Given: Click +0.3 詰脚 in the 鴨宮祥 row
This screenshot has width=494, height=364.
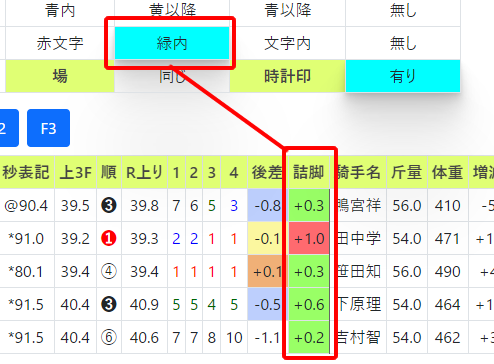Looking at the screenshot, I should click(309, 206).
